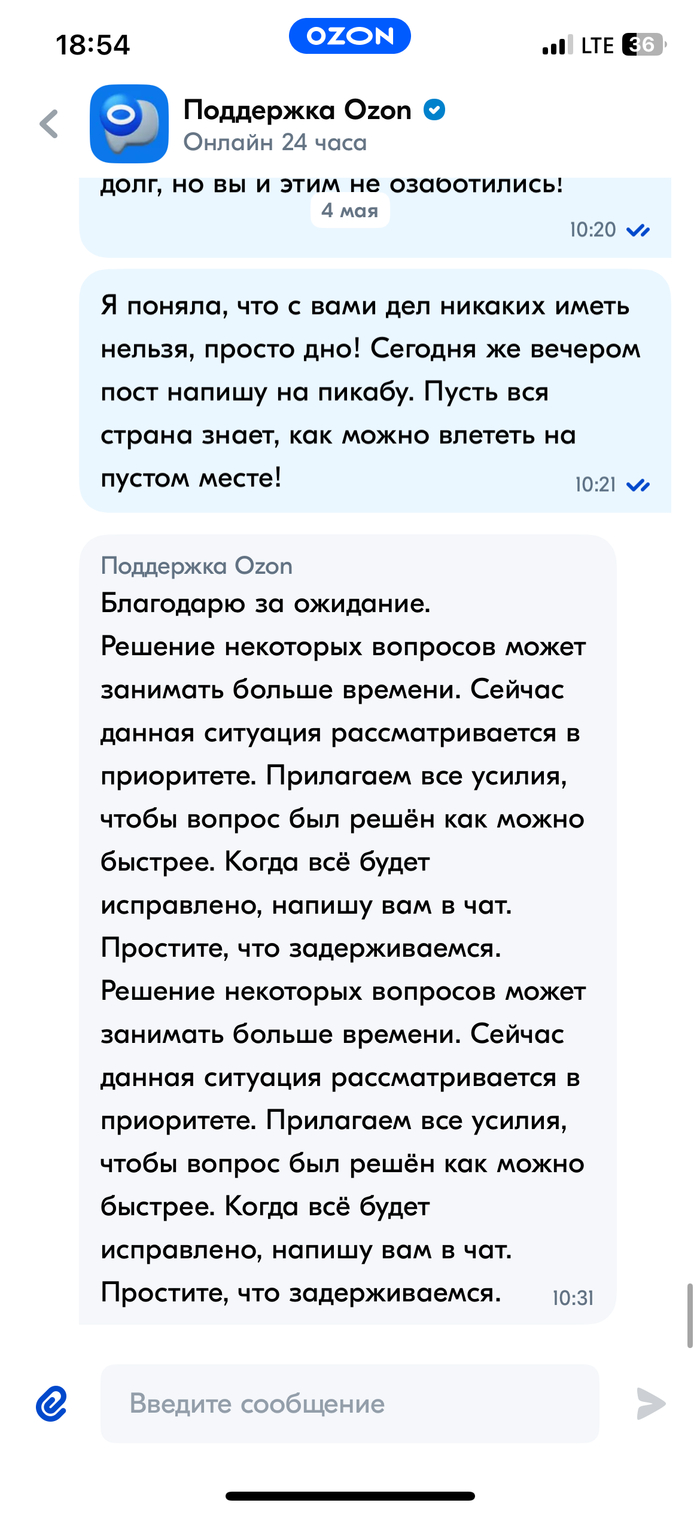
Task: Tap "Поддержка Ozon" sender name inside reply bubble
Action: [197, 566]
